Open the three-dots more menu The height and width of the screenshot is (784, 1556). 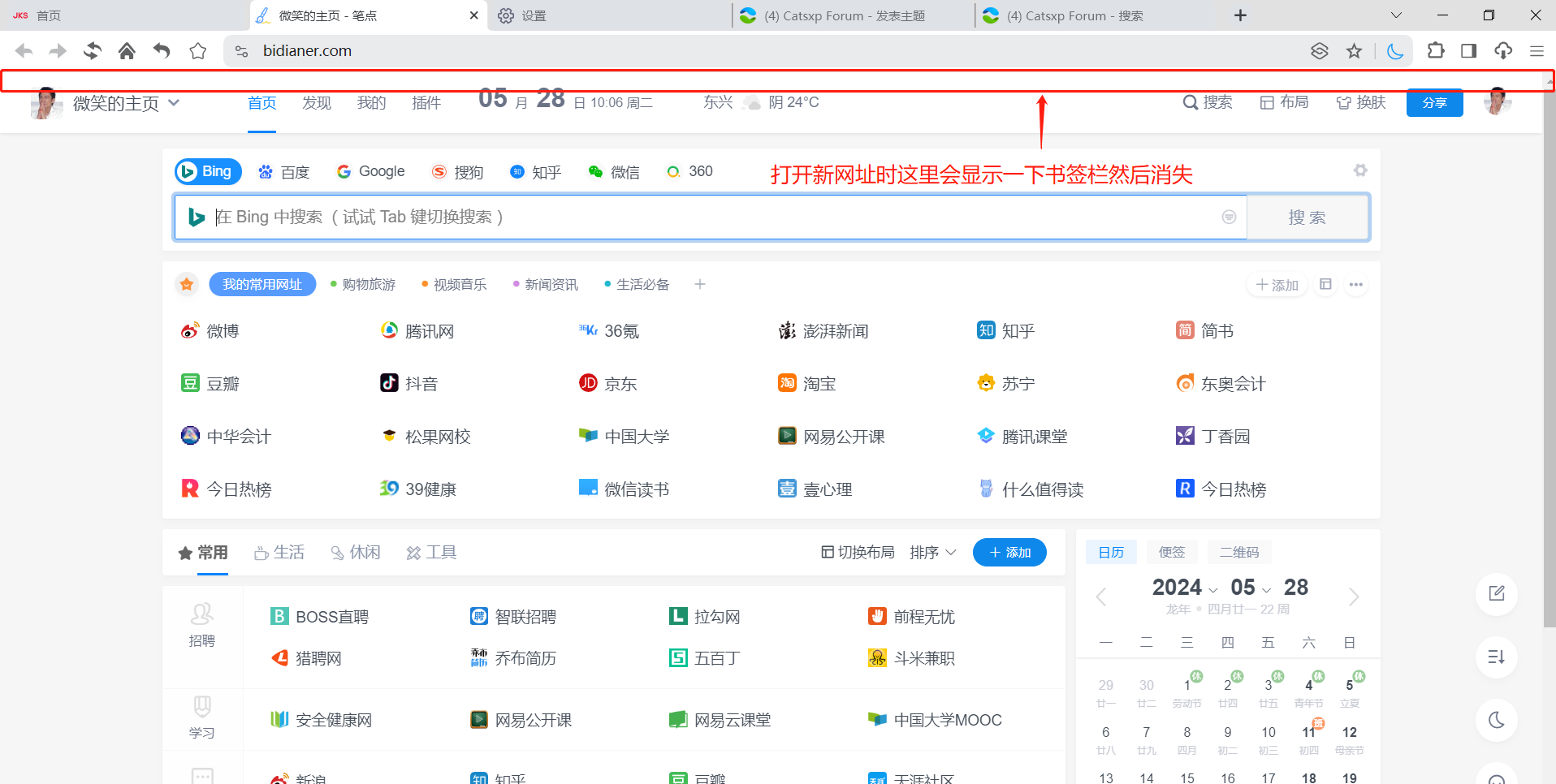coord(1356,285)
